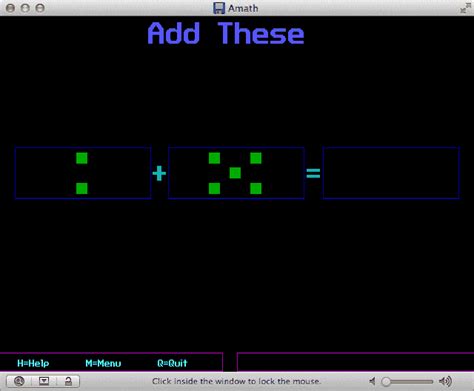
Task: Open the dropdown arrow button in bottom toolbar
Action: 44,381
